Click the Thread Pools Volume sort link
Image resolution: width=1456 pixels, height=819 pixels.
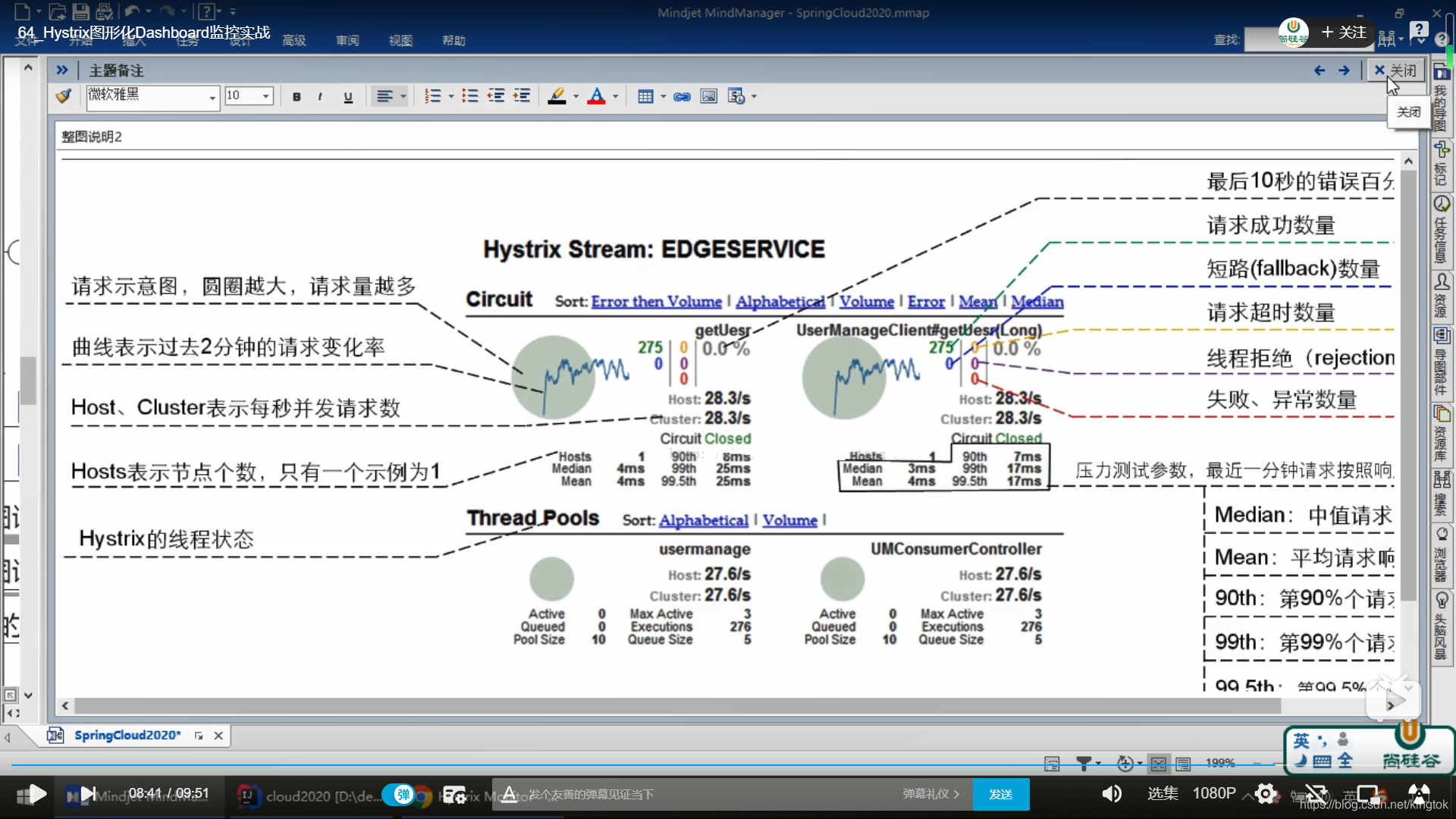point(789,520)
